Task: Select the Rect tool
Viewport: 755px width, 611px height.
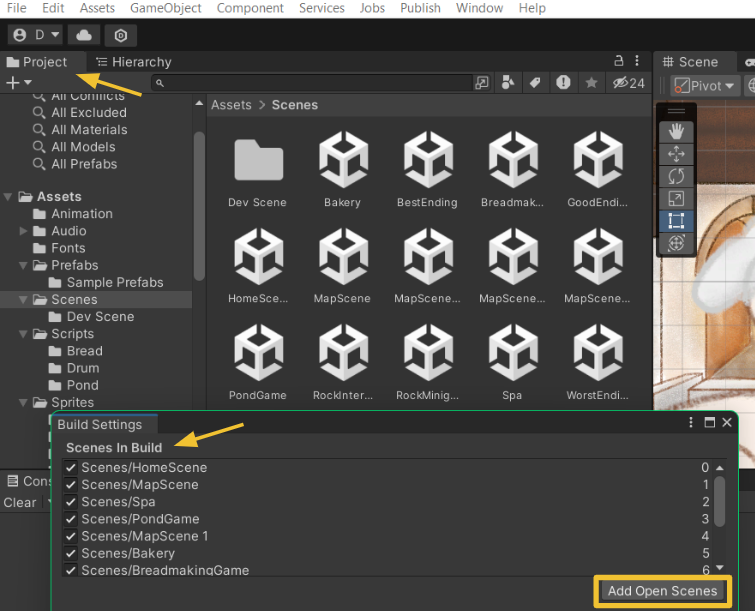Action: pos(676,221)
